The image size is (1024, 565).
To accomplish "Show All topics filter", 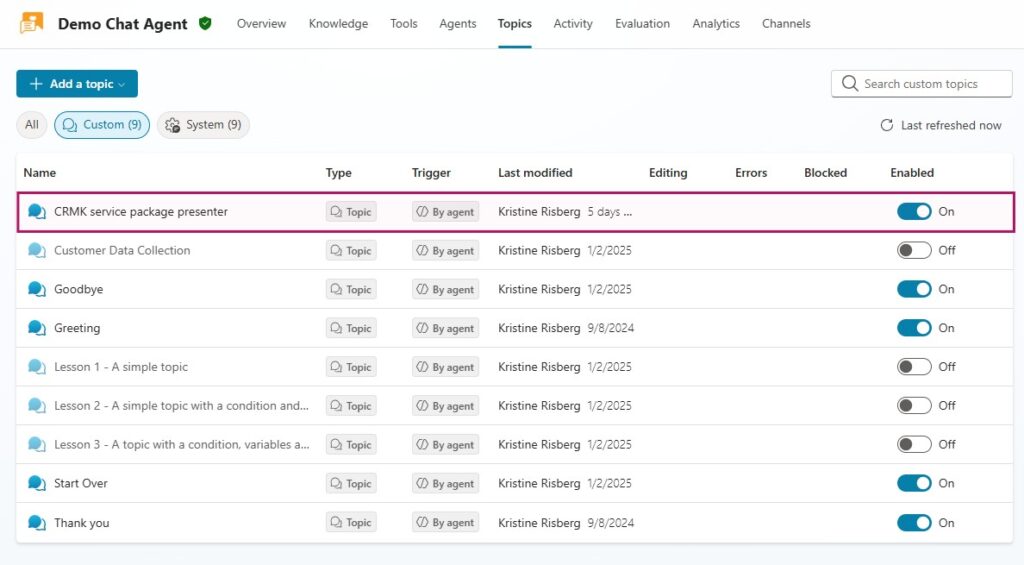I will pos(32,125).
